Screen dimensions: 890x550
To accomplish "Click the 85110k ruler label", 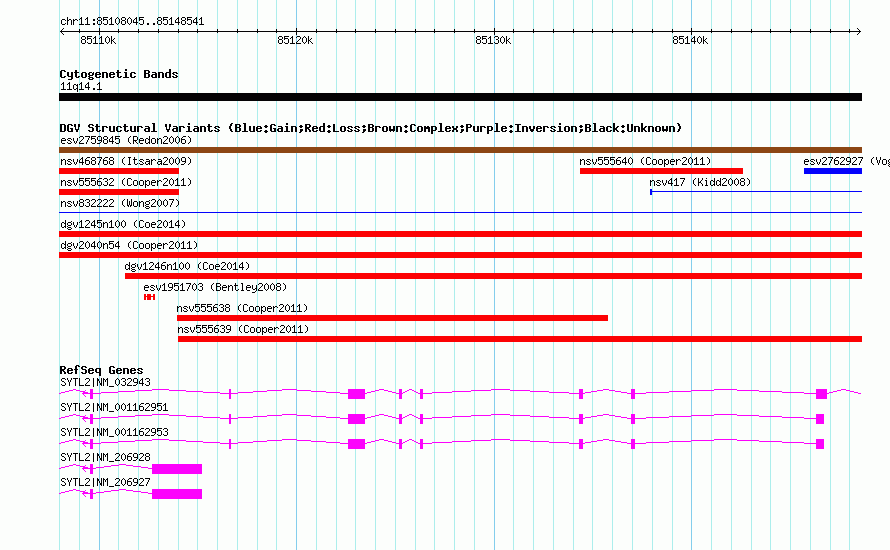I will point(98,40).
